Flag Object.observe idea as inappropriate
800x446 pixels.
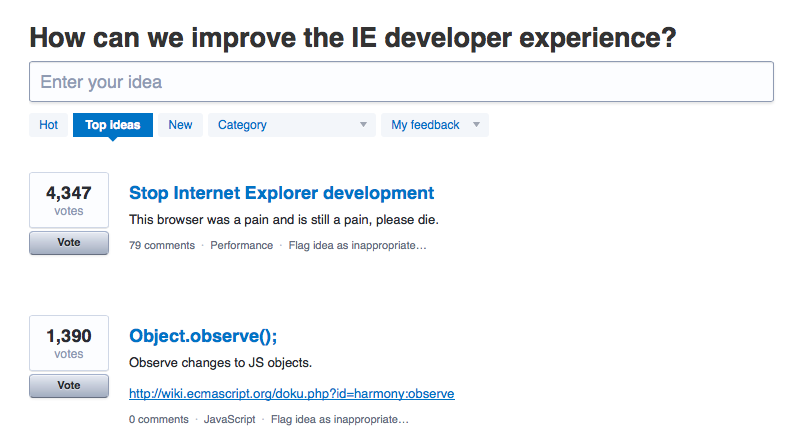pyautogui.click(x=340, y=419)
